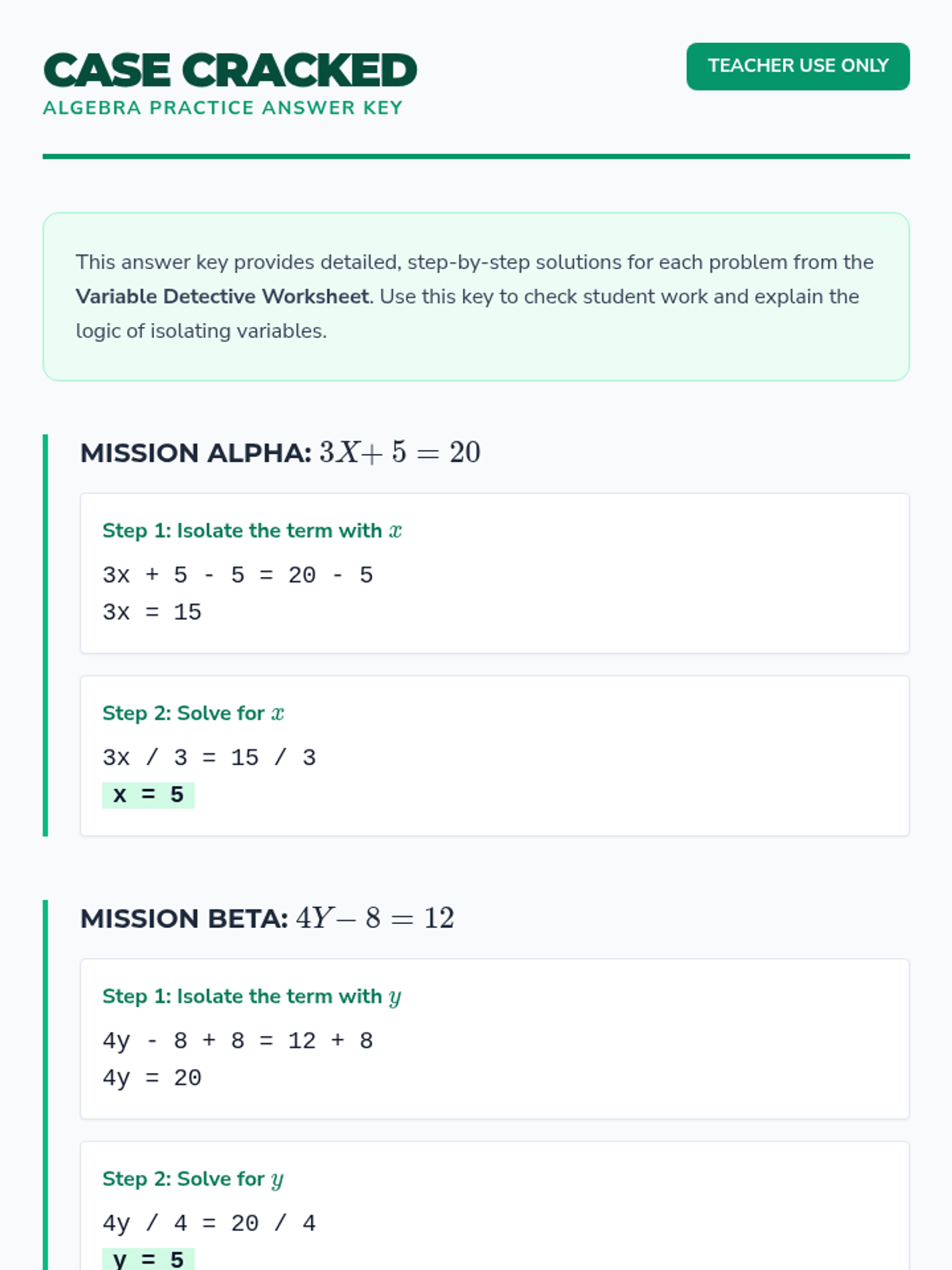Viewport: 952px width, 1270px height.
Task: Click the highlighted x = 5 answer
Action: (x=148, y=795)
